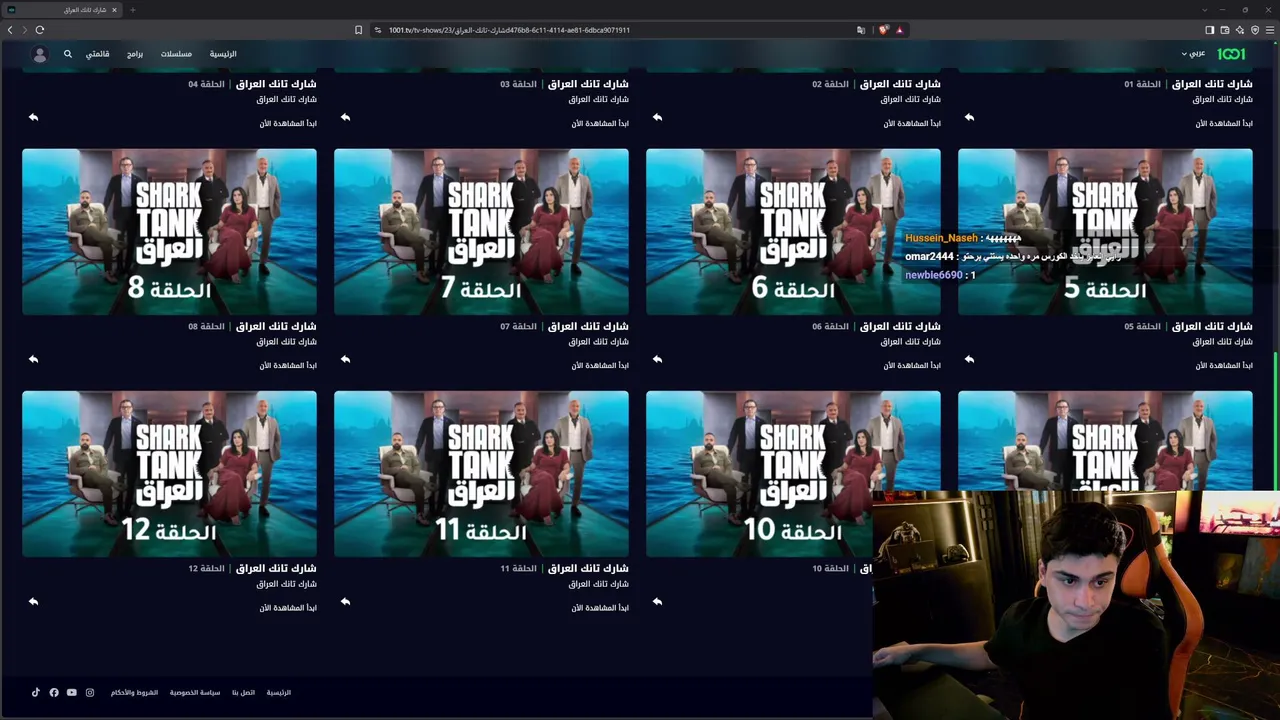
Task: Click the search magnifier in the site header
Action: 68,54
